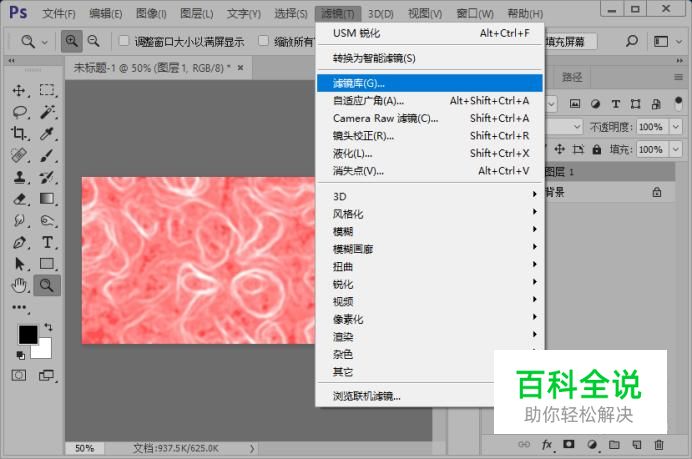This screenshot has width=692, height=459.
Task: Expand the 模糊 filter submenu
Action: pos(430,231)
